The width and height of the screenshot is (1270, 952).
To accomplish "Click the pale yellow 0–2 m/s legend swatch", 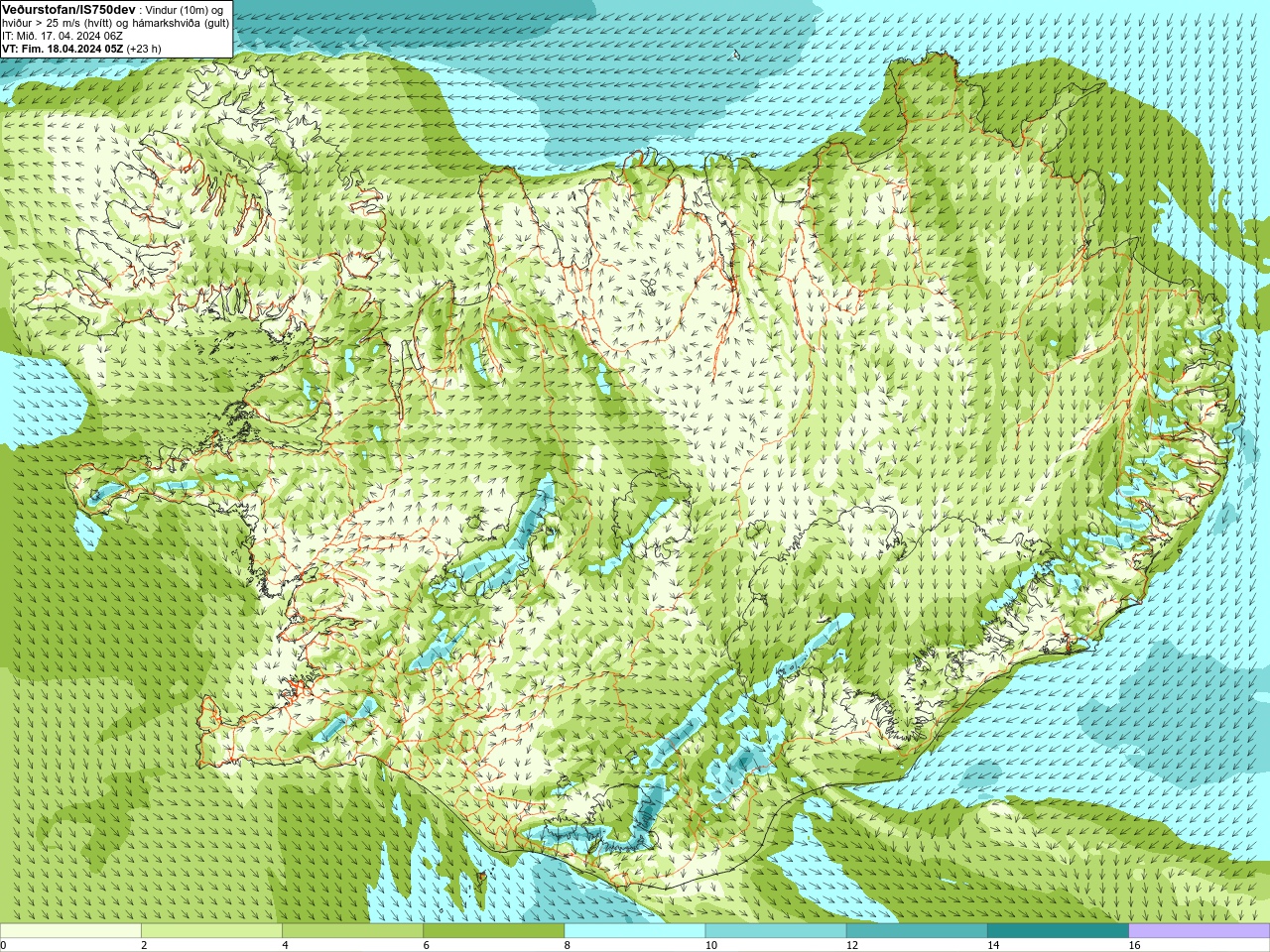I will click(x=70, y=931).
